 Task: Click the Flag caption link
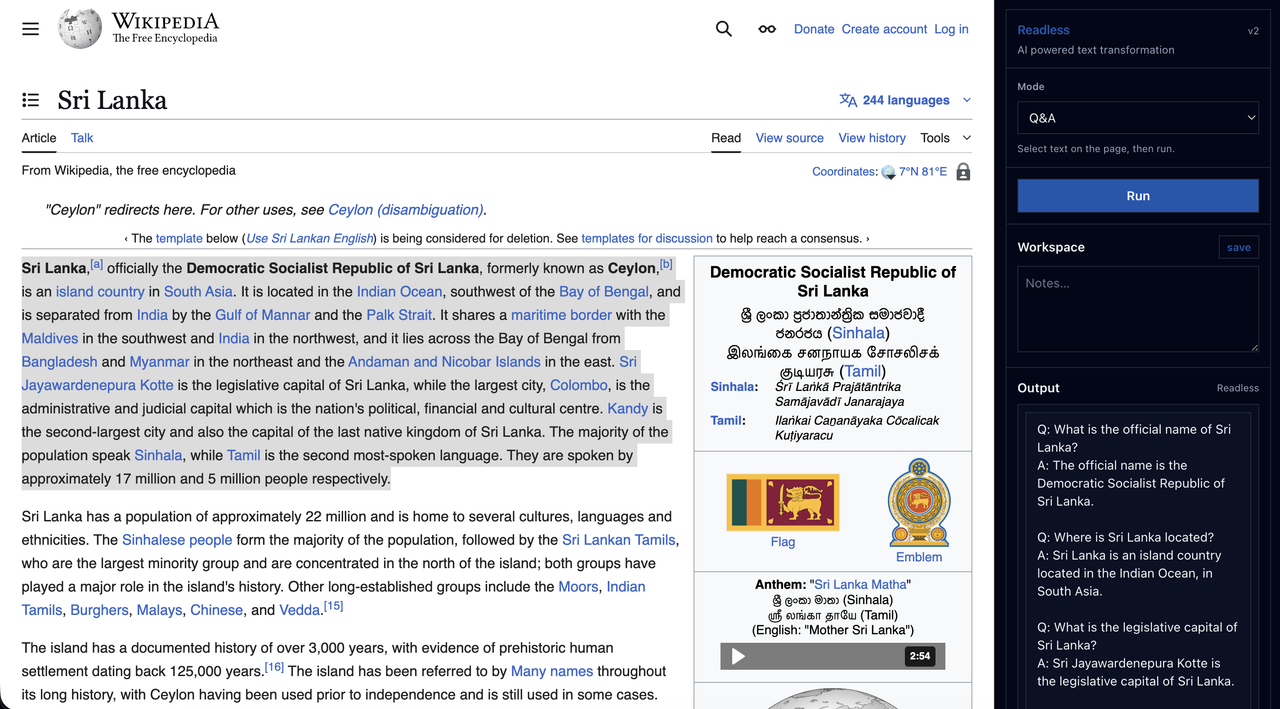click(783, 542)
